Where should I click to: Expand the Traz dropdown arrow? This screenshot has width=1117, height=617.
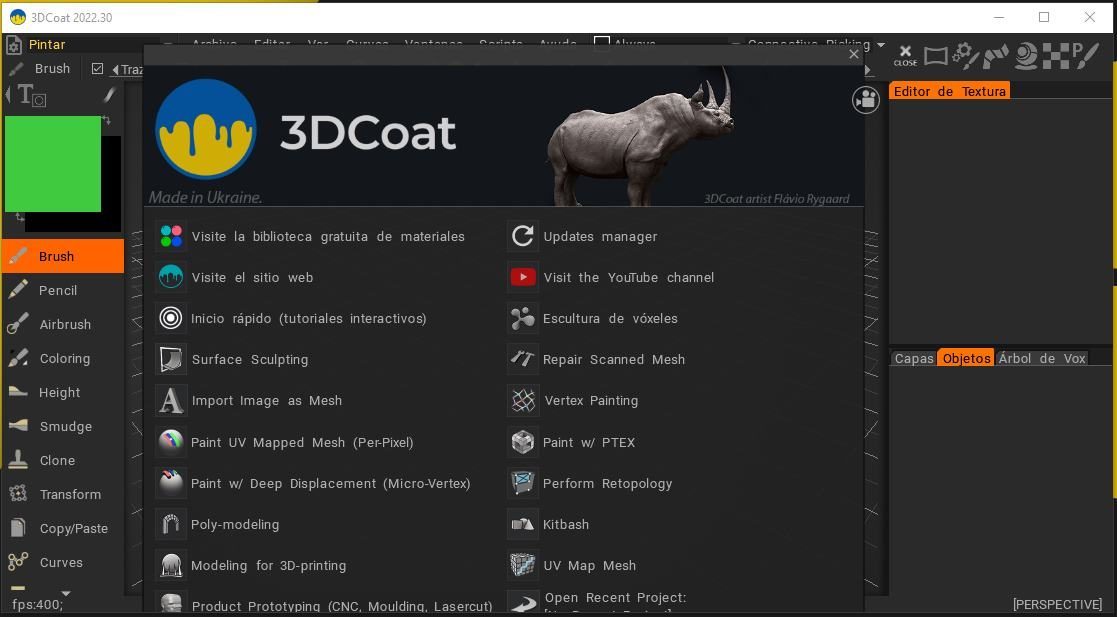click(x=115, y=70)
